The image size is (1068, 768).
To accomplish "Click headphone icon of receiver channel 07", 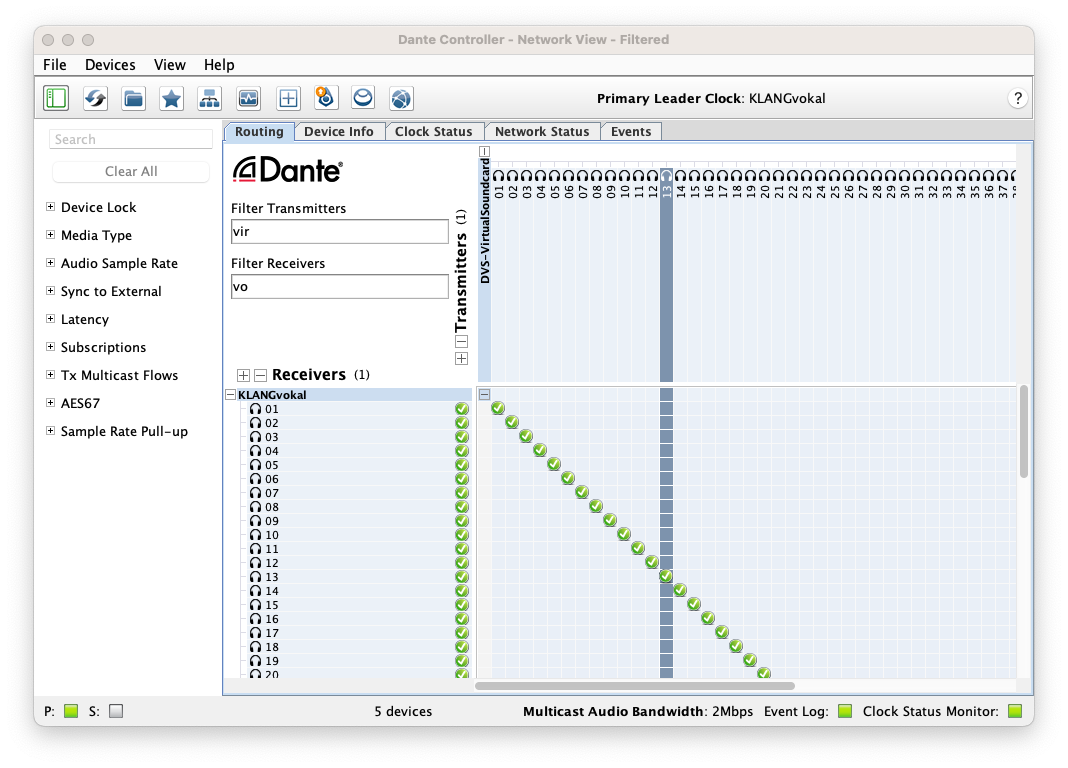I will coord(255,493).
